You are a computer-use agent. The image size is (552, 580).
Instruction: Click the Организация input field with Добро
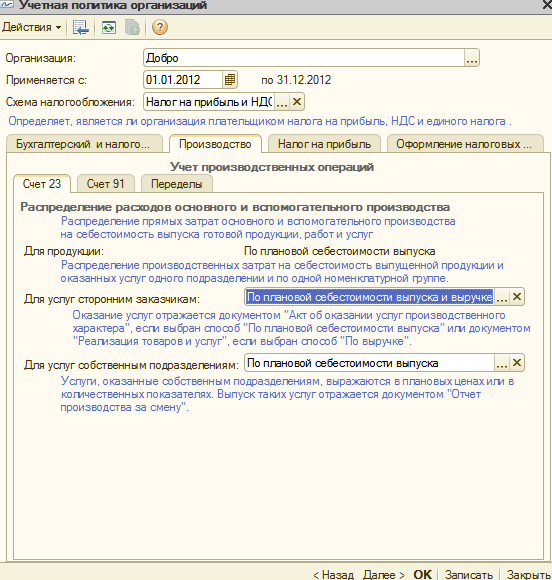[x=304, y=58]
